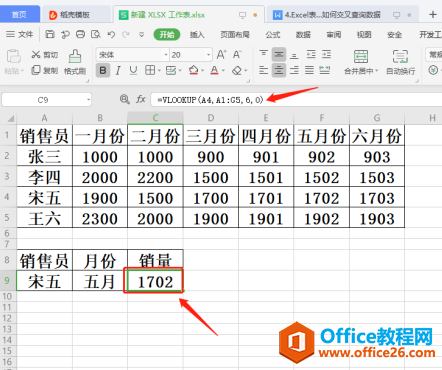Toggle Underline formatting
Viewport: 442px width, 370px height.
pos(133,70)
